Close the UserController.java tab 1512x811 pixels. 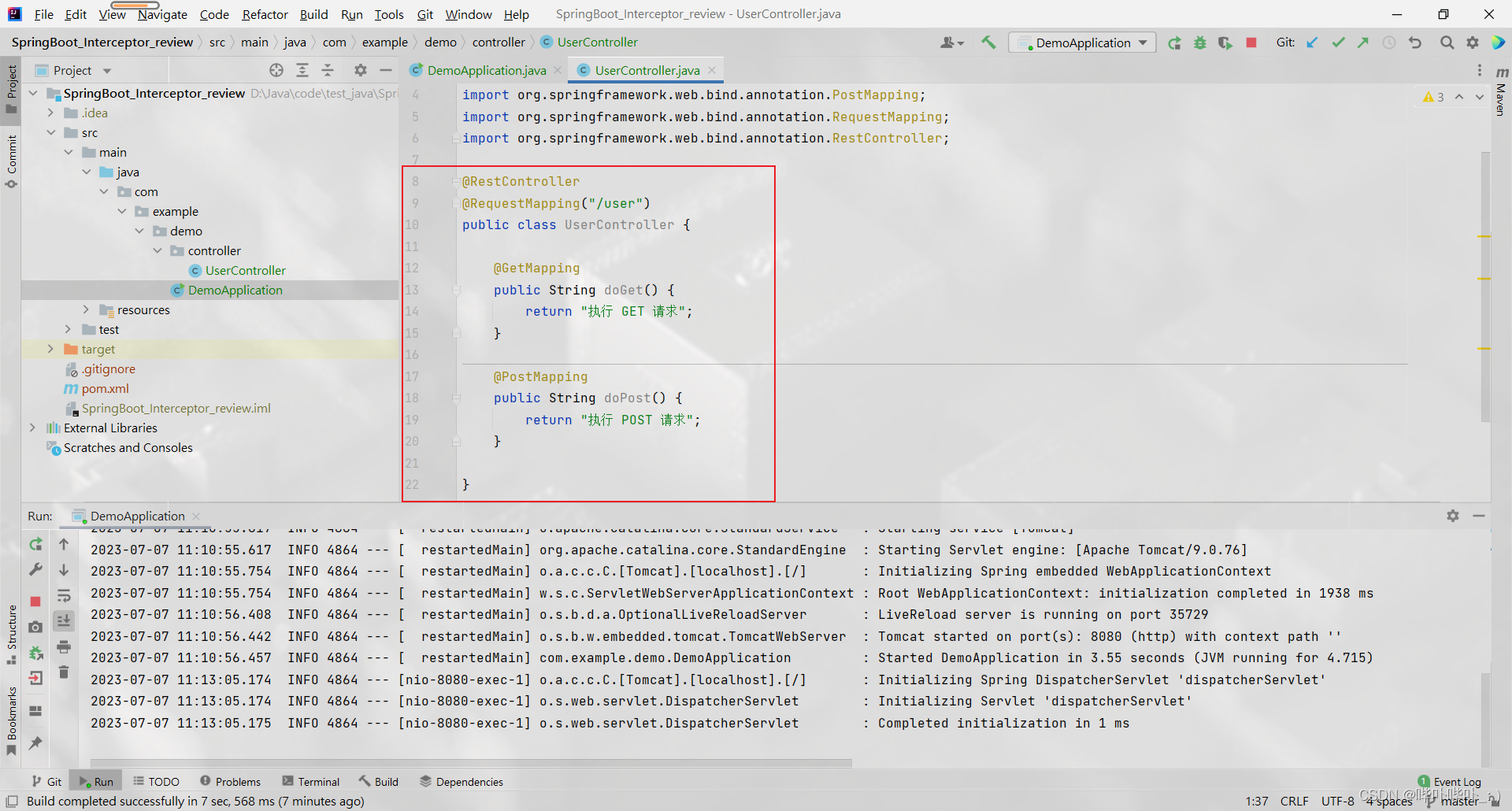click(712, 70)
